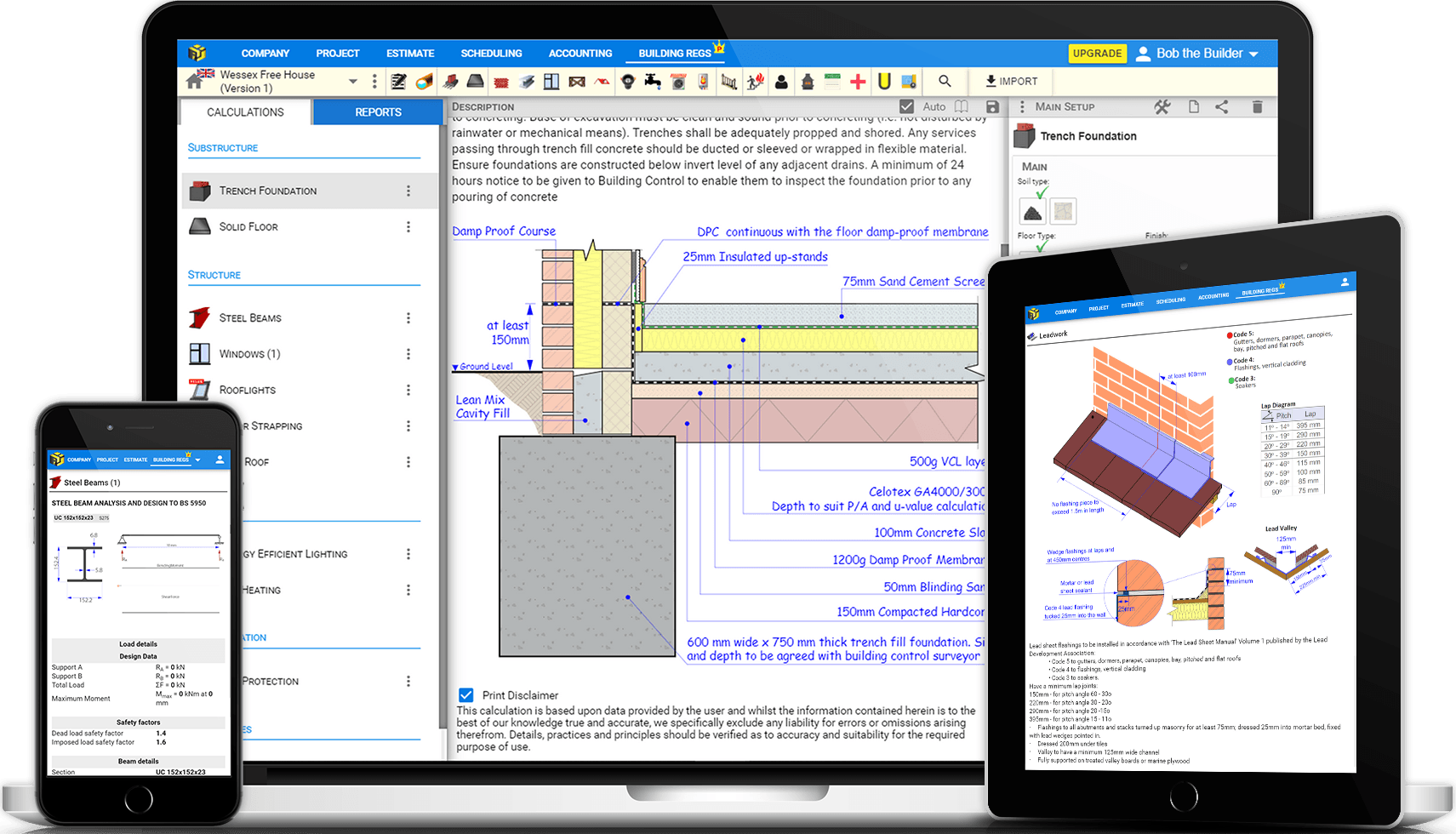The width and height of the screenshot is (1456, 834).
Task: Select the window frame toolbar icon
Action: [551, 82]
